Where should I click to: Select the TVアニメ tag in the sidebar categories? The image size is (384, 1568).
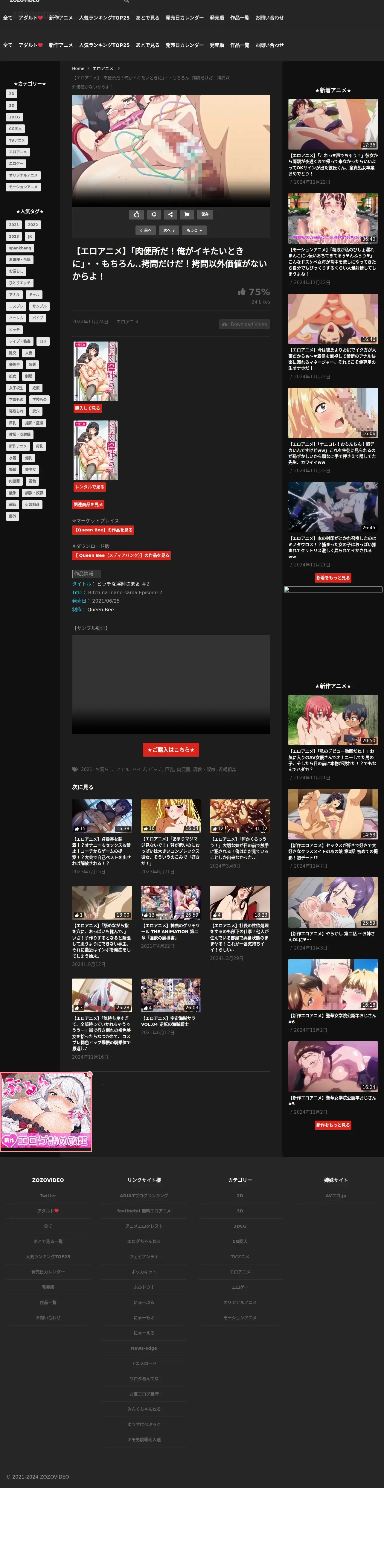(x=17, y=140)
